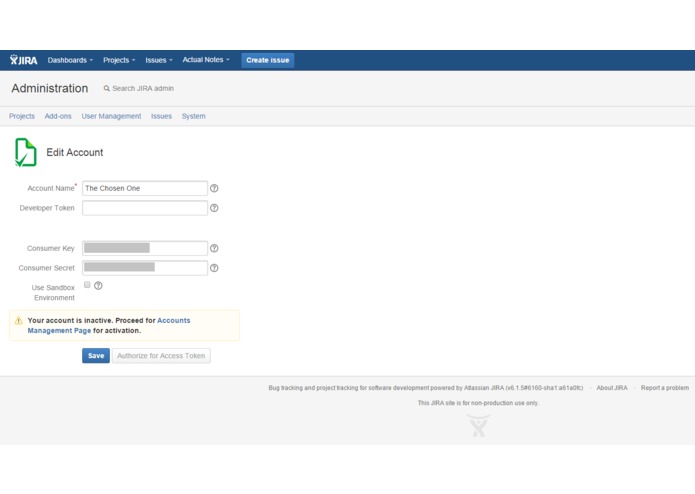
Task: Focus the Account Name field
Action: (145, 188)
